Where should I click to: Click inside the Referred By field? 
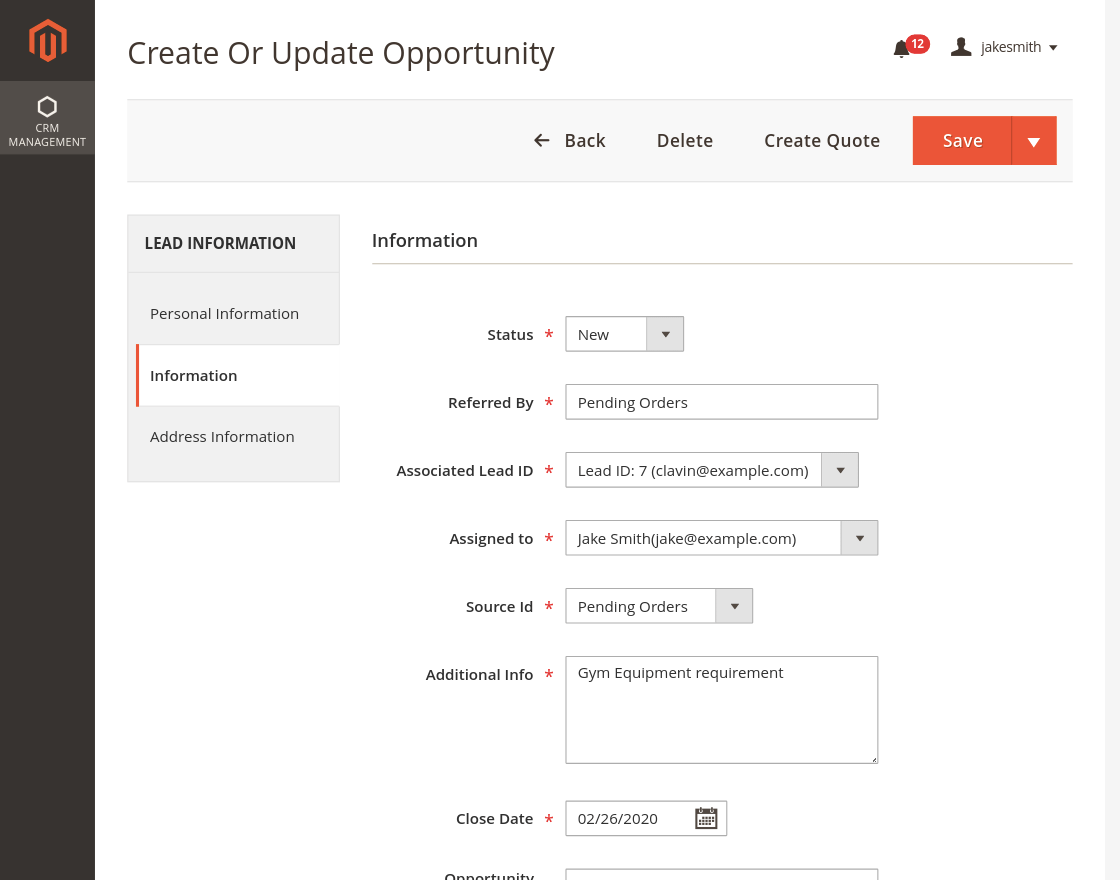[721, 401]
